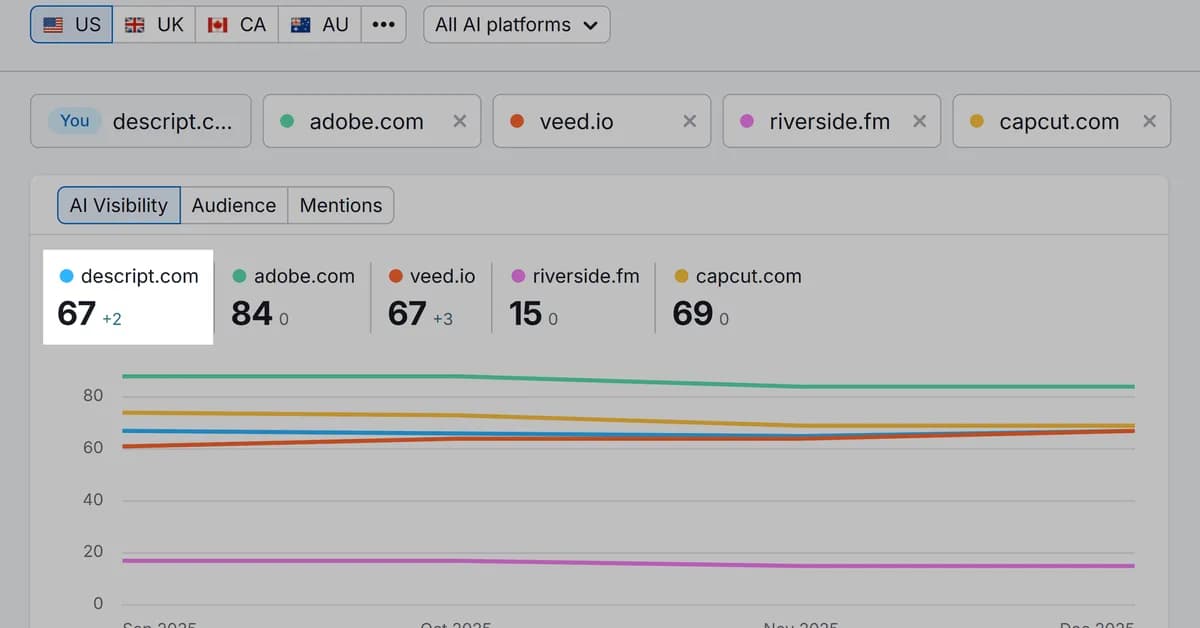Click riverside.fm score 15

point(525,314)
